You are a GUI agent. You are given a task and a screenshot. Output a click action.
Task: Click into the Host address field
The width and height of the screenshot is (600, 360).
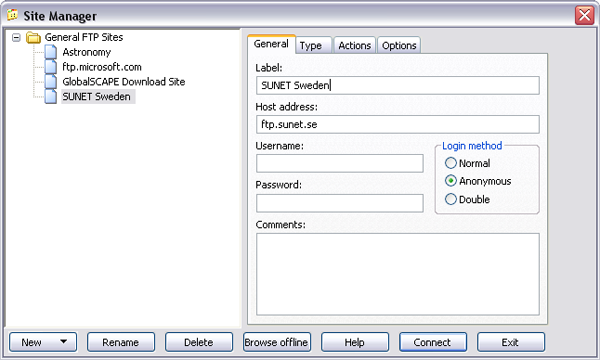398,124
